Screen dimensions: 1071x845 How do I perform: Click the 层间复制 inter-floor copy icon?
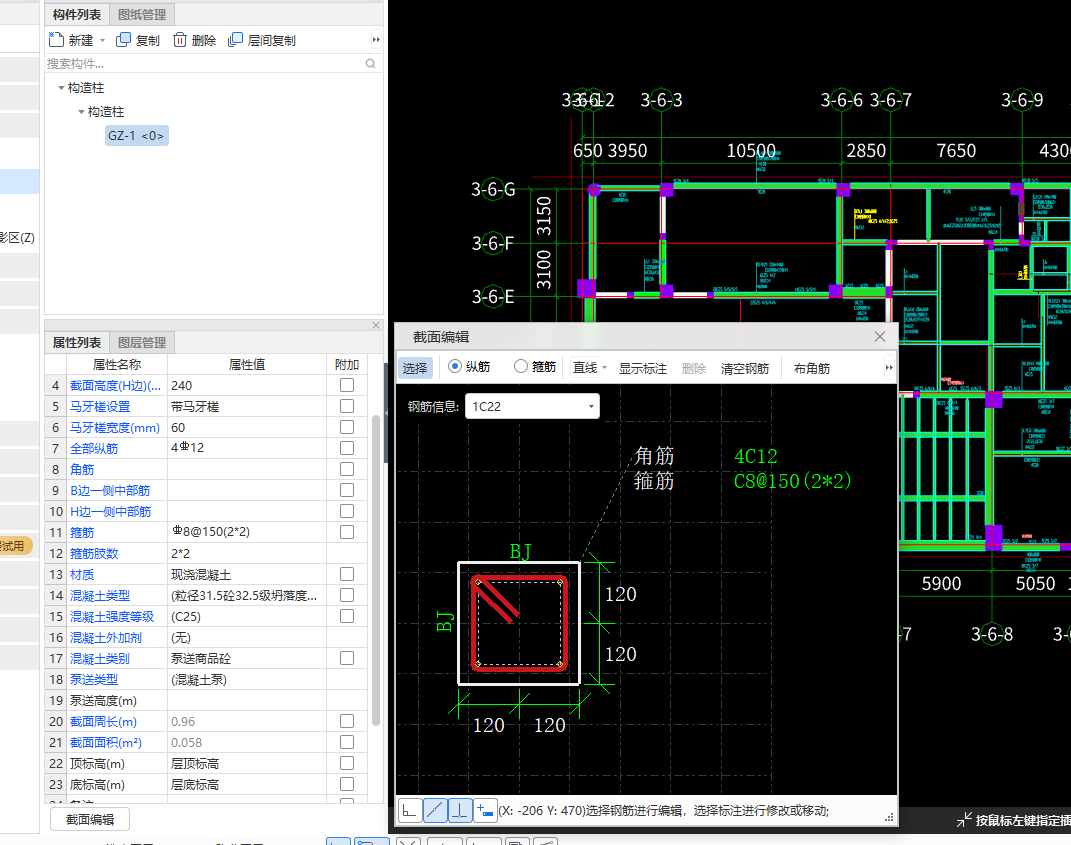pyautogui.click(x=235, y=40)
